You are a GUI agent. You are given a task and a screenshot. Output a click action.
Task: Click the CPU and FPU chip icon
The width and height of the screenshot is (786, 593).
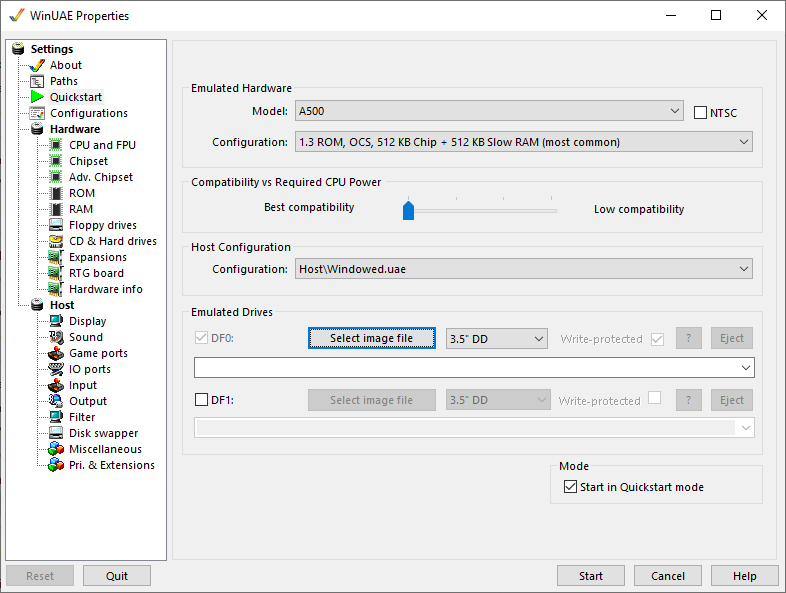click(56, 145)
